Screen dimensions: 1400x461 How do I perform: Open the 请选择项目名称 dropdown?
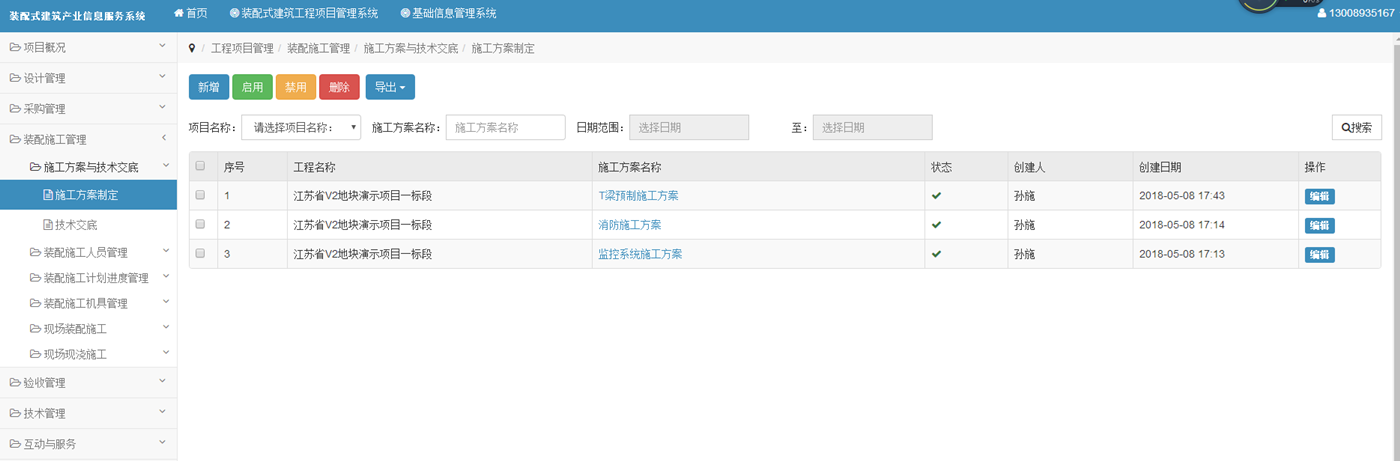coord(301,128)
